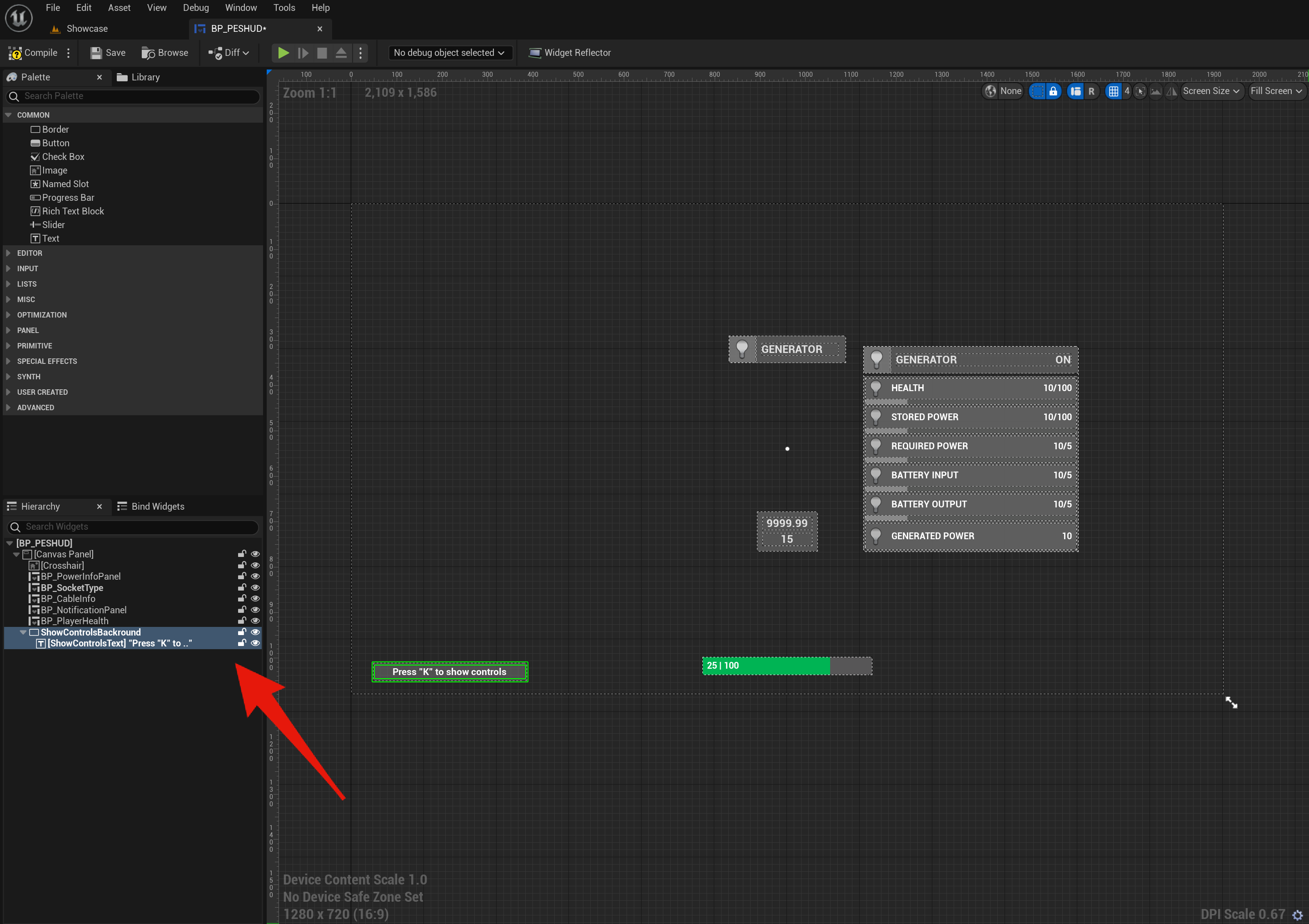Toggle the grid snapping icon
Image resolution: width=1309 pixels, height=924 pixels.
click(1114, 91)
